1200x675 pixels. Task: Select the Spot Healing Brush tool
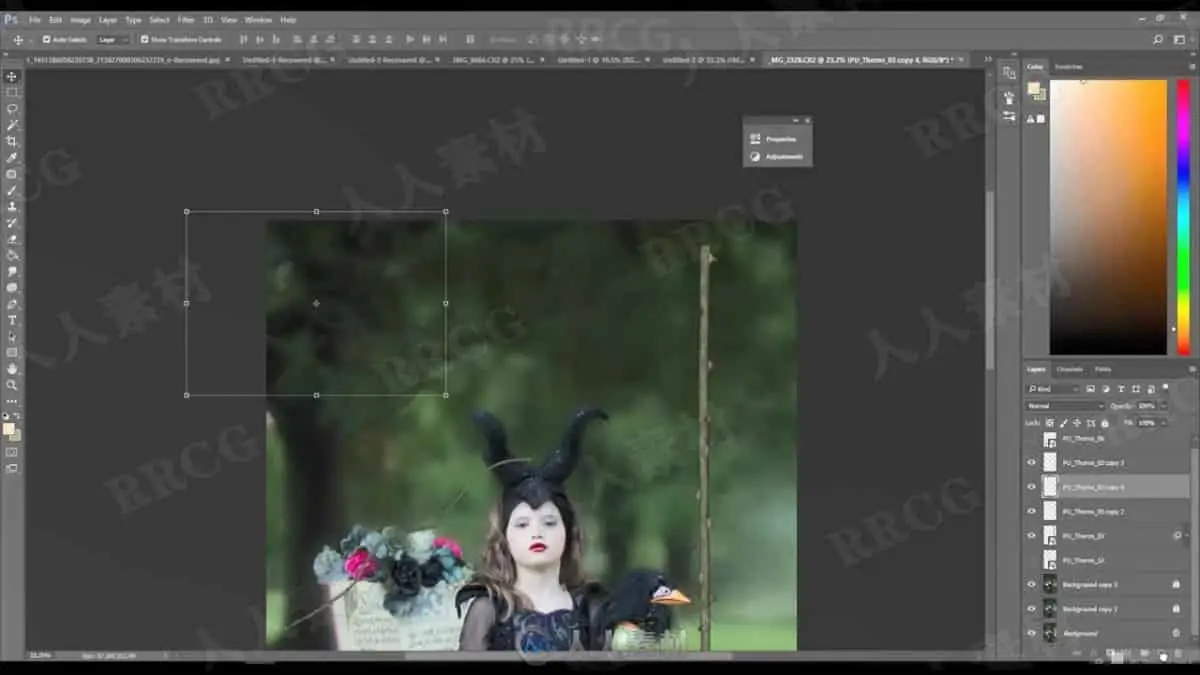click(x=12, y=174)
